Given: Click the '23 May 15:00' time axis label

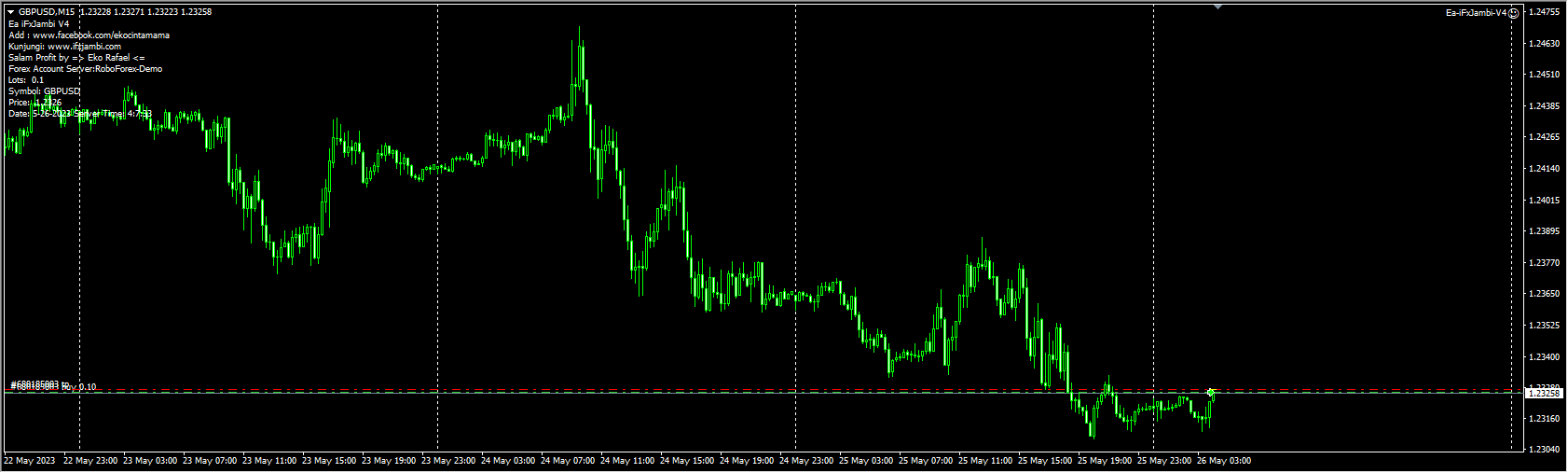Looking at the screenshot, I should click(329, 461).
